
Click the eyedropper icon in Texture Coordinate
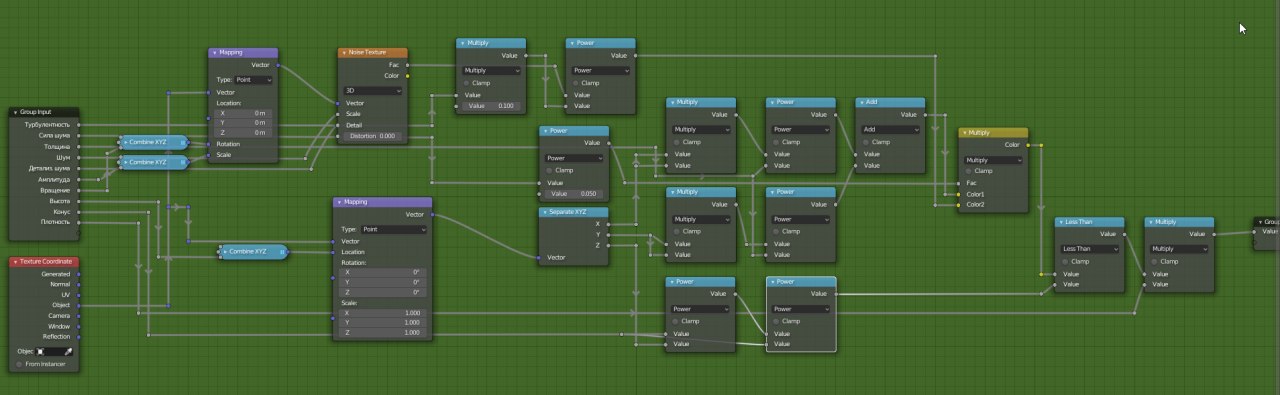tap(68, 352)
